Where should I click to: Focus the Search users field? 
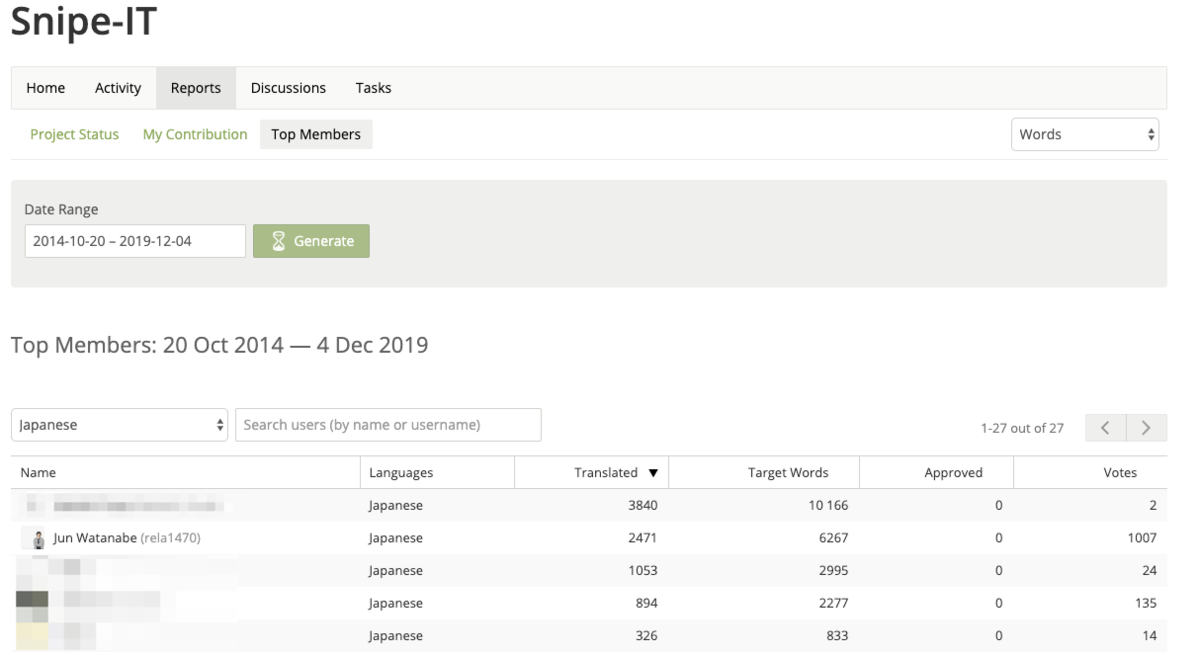point(388,425)
